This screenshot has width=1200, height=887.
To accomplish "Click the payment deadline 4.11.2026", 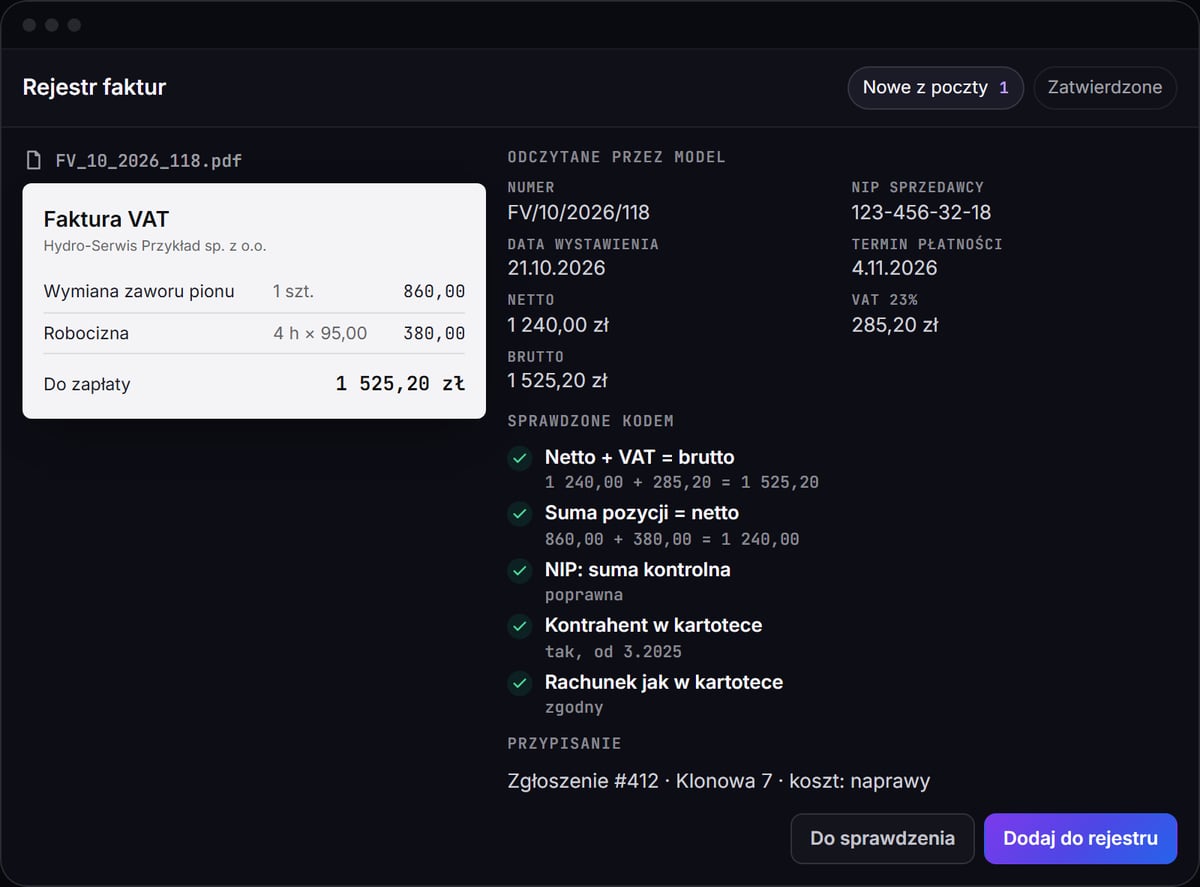I will pos(895,268).
